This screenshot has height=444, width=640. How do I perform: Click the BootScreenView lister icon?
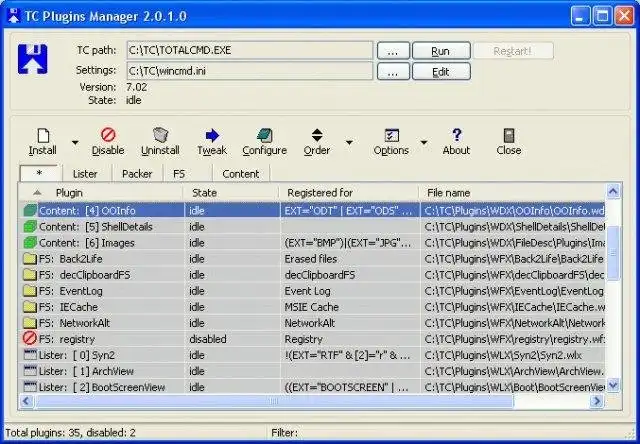[x=30, y=387]
